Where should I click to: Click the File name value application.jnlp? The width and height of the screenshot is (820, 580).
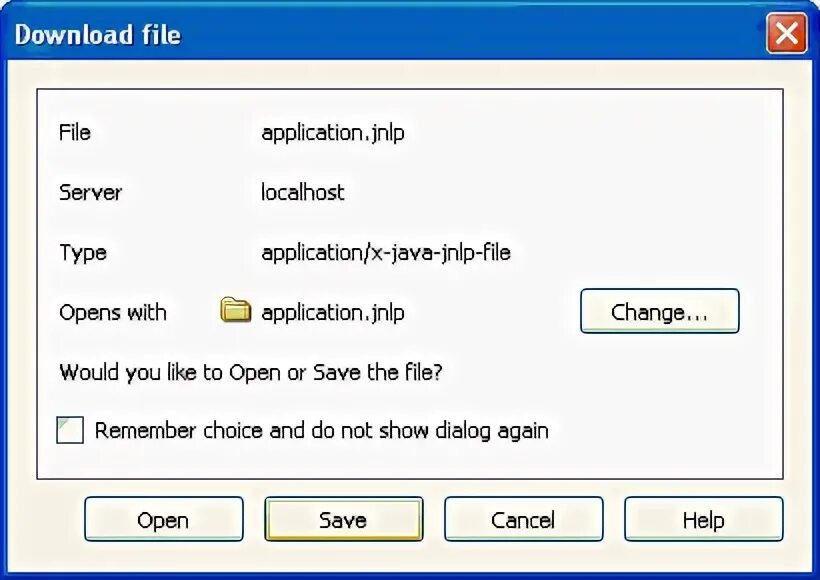(x=333, y=132)
